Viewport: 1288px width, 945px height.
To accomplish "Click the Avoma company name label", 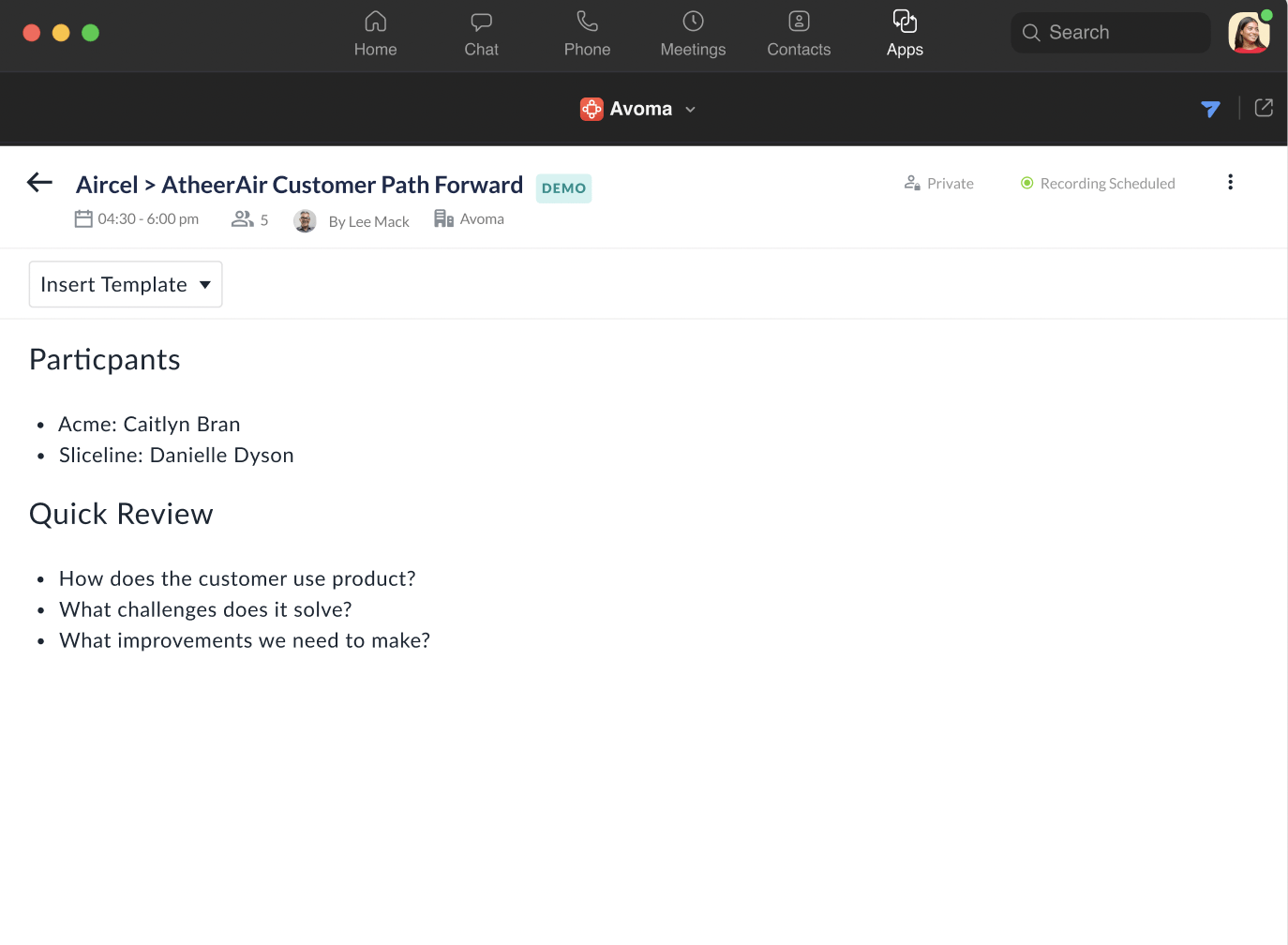I will [482, 219].
